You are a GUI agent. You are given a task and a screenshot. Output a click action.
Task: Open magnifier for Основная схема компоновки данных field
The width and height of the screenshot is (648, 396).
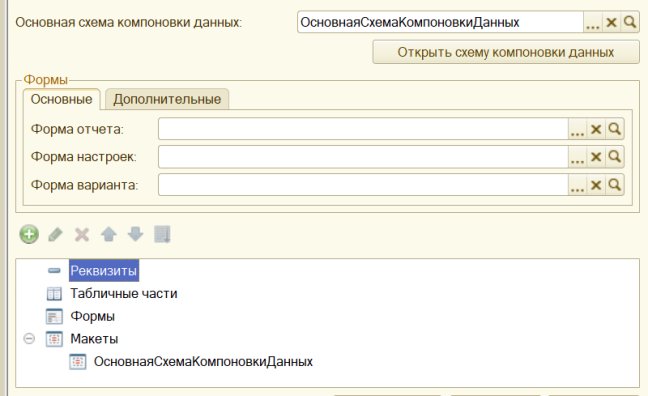click(x=630, y=22)
